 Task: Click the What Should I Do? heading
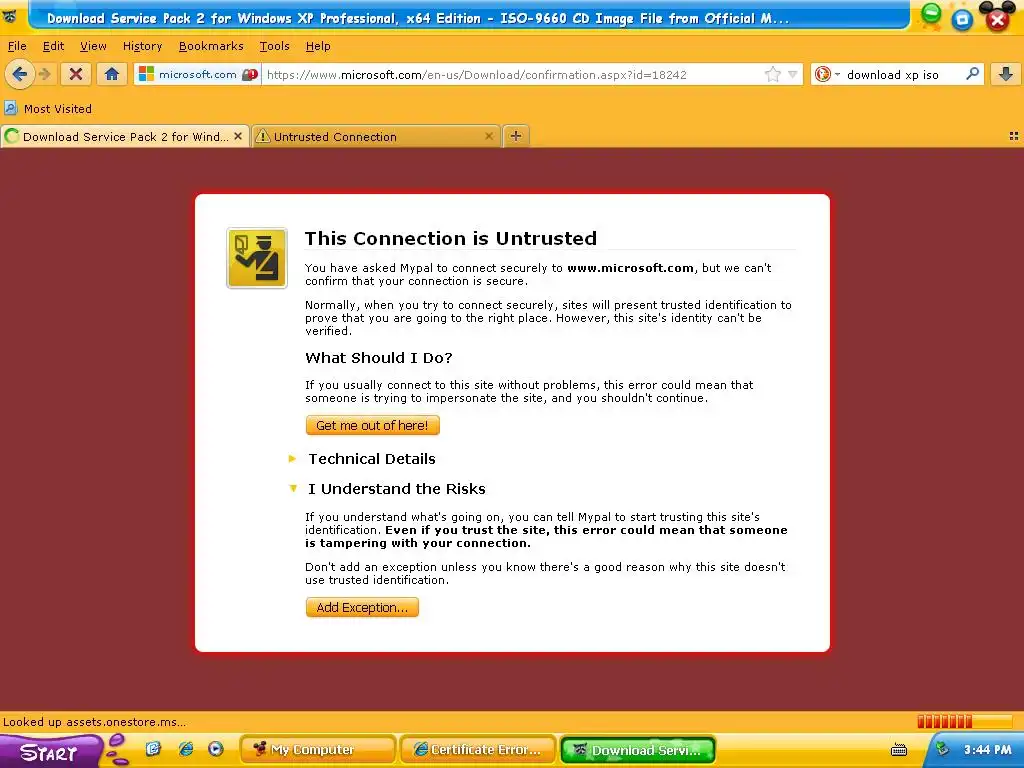point(379,358)
